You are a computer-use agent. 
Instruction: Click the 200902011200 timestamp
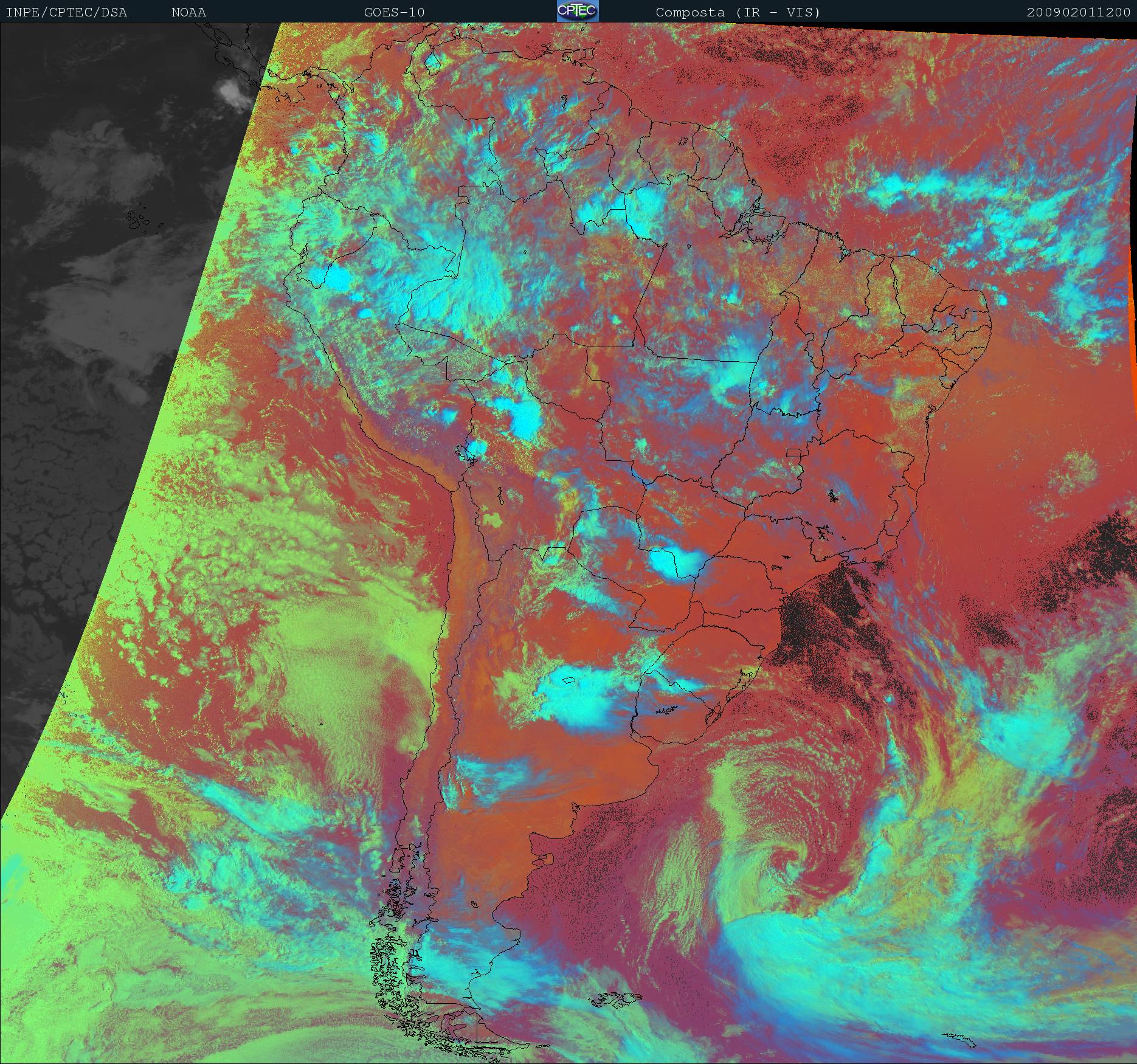click(1079, 12)
